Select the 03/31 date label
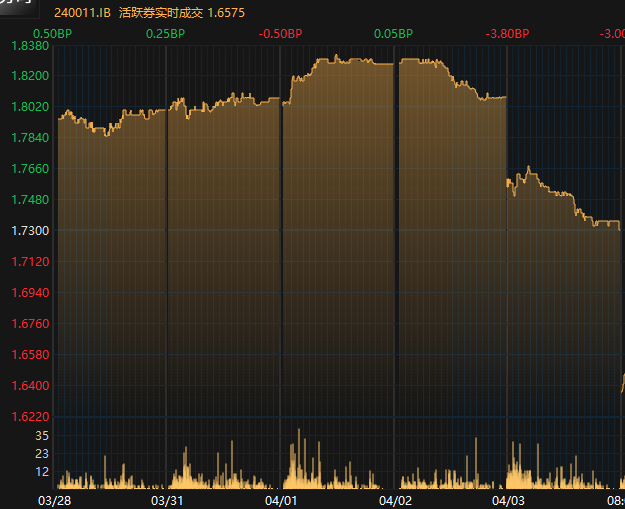The width and height of the screenshot is (625, 509). tap(167, 501)
